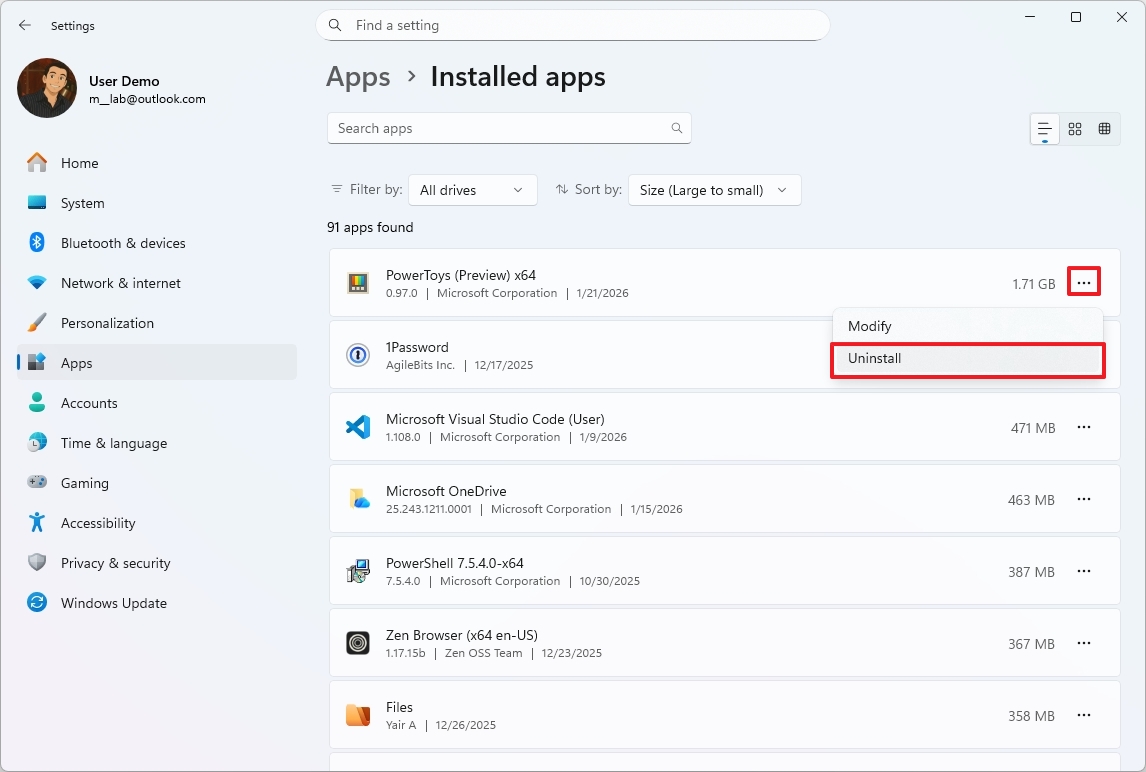
Task: Click the 1Password app icon
Action: pos(357,355)
